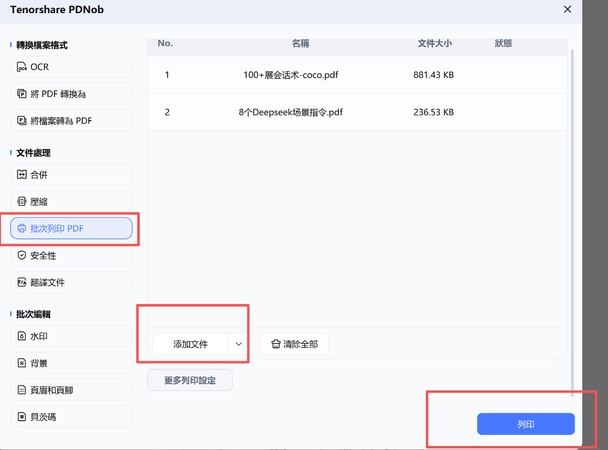
Task: Click the batch print PDF printer icon
Action: [x=22, y=228]
